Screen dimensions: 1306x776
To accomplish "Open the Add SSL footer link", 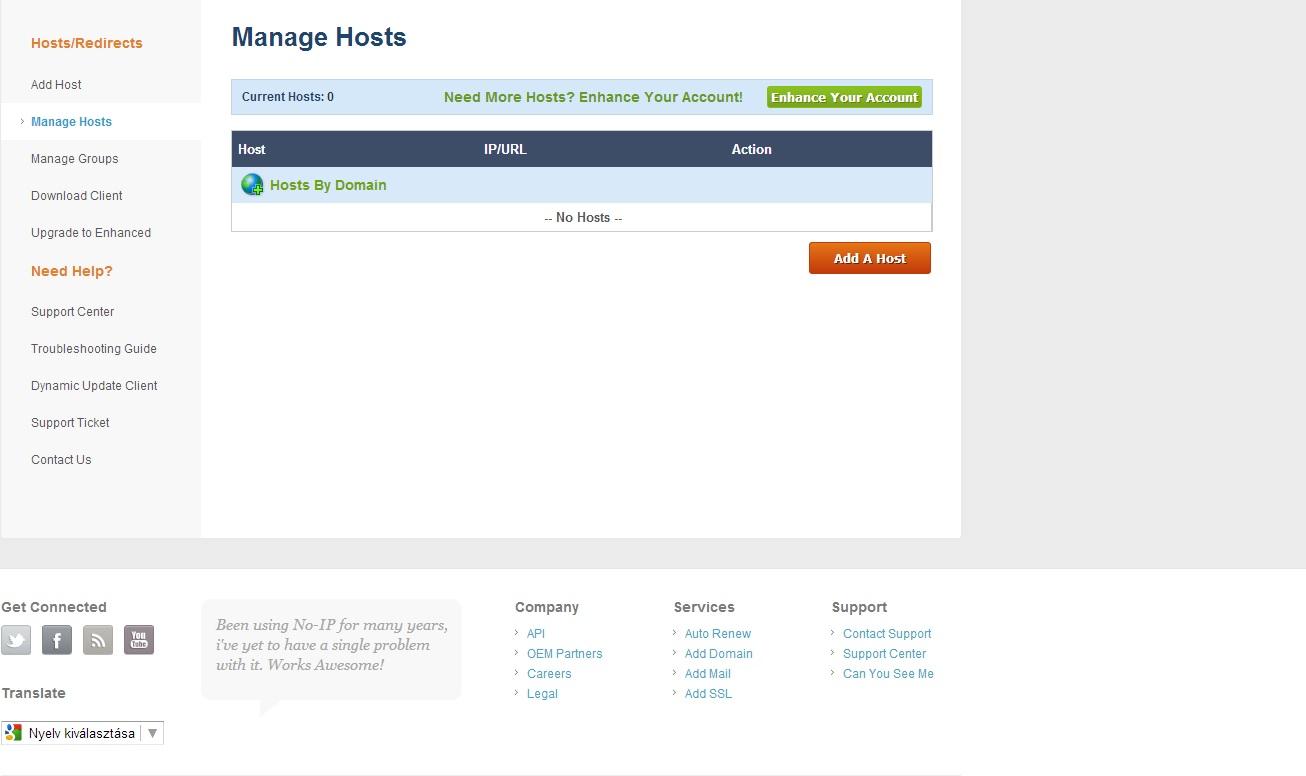I will pos(708,694).
